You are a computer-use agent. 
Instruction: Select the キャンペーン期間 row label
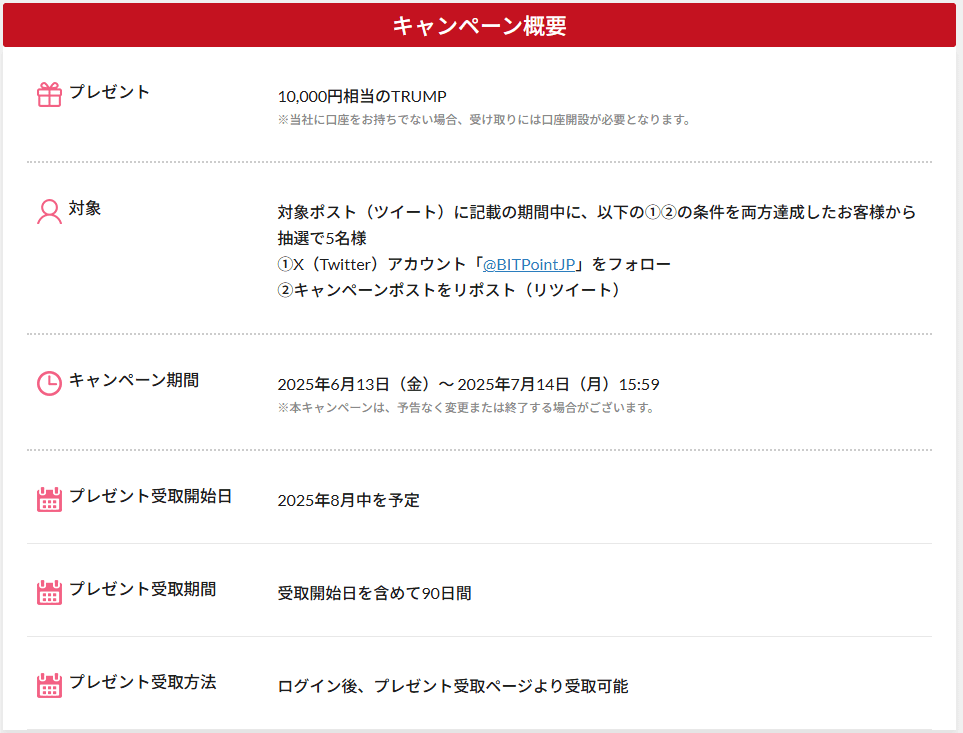tap(133, 380)
